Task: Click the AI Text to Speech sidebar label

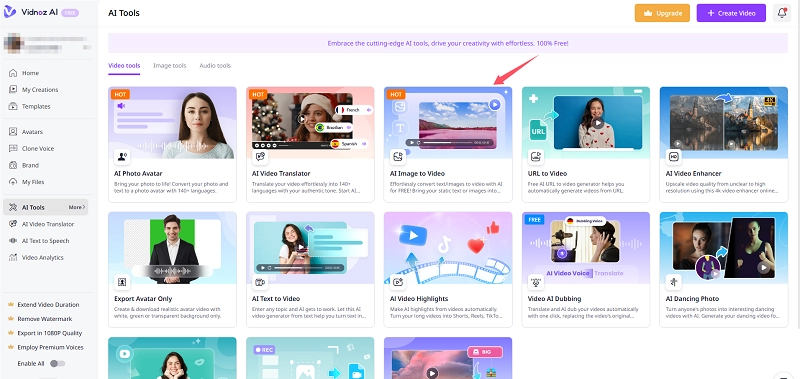Action: tap(45, 241)
